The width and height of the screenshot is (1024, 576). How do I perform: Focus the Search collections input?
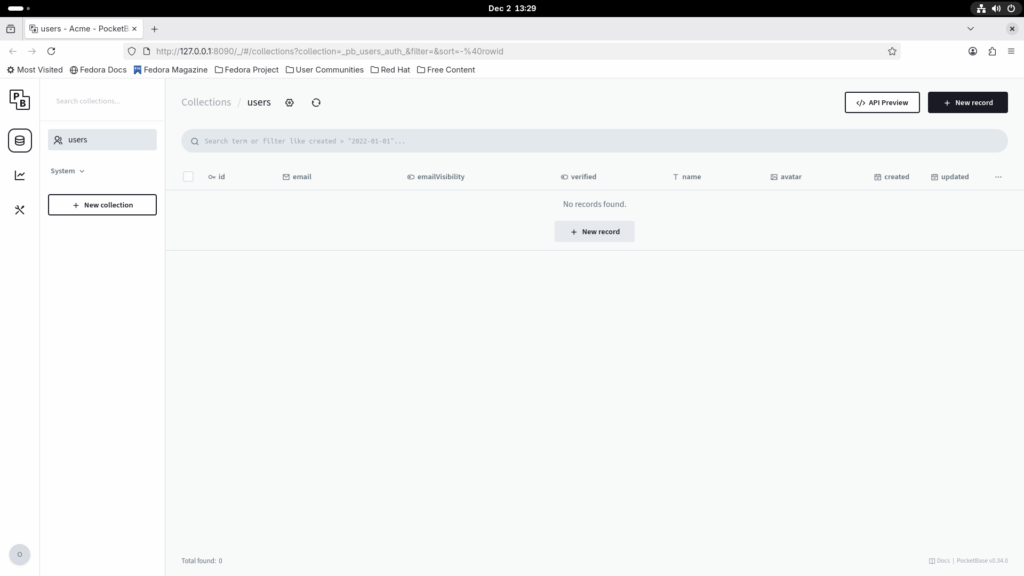(102, 101)
